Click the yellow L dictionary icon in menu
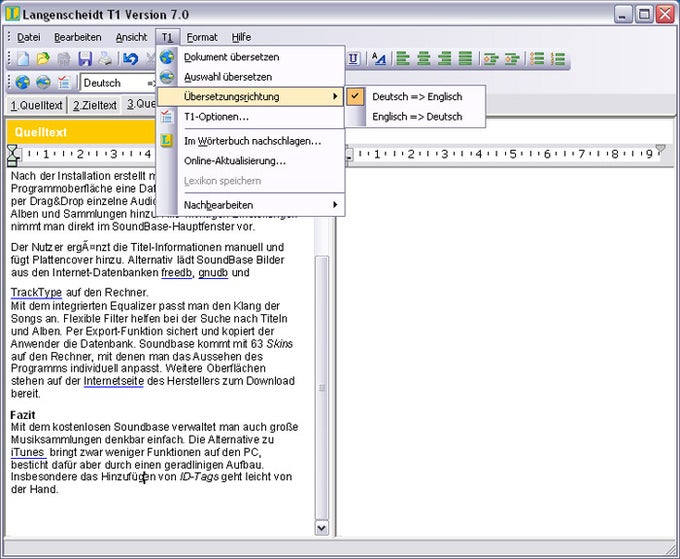Screen dimensions: 680x559 coord(167,140)
